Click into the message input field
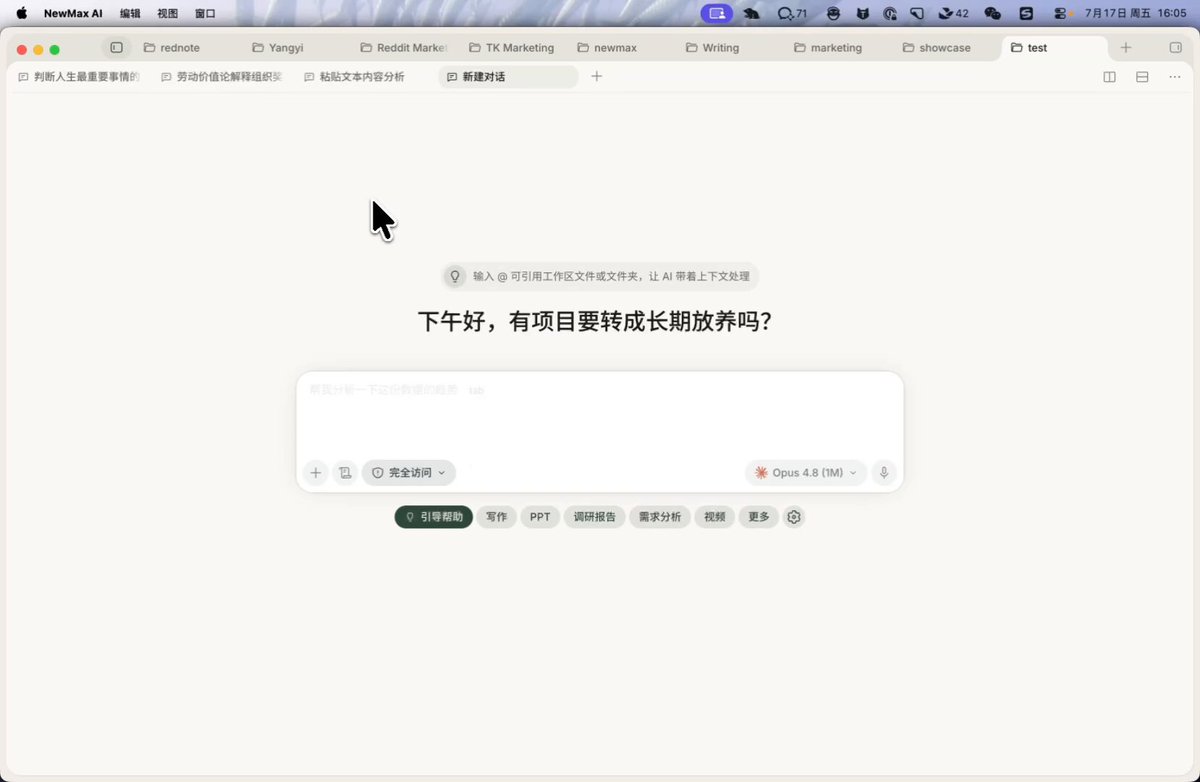The image size is (1200, 782). [x=600, y=415]
